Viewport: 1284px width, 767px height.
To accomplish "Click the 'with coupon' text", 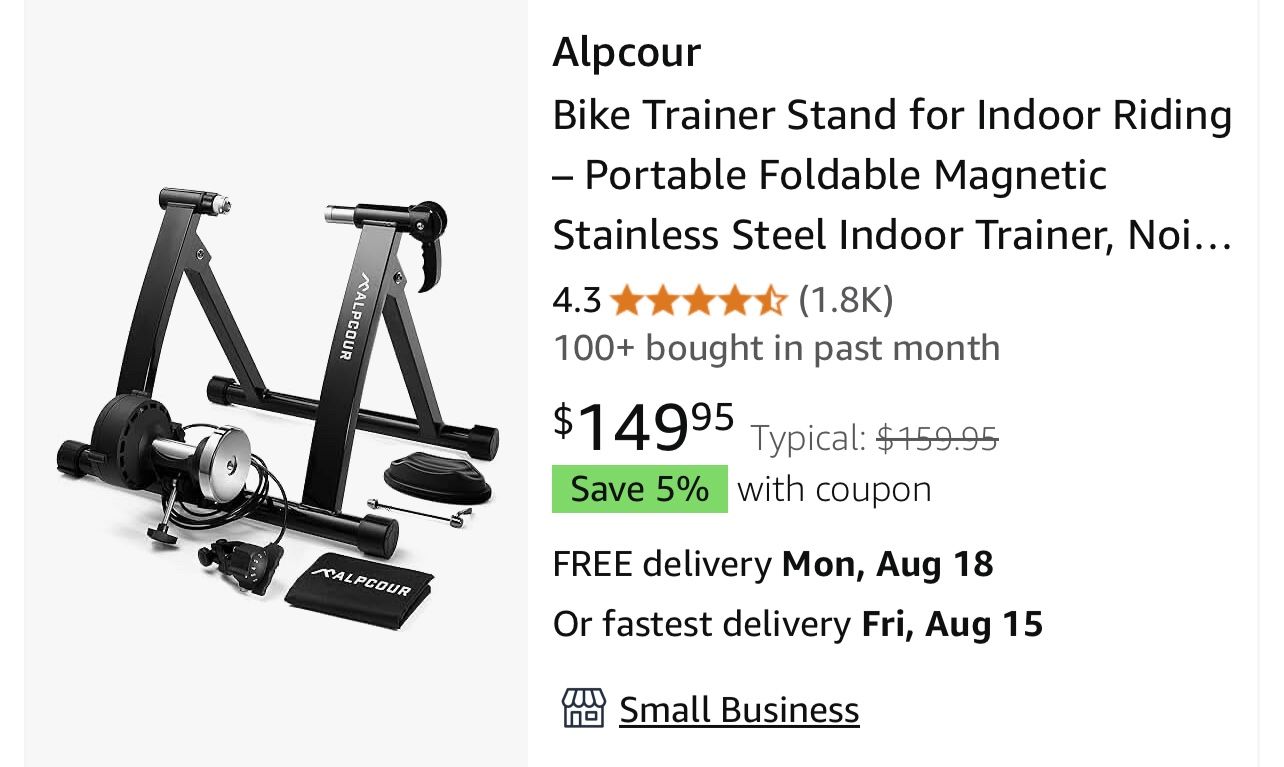I will (x=834, y=489).
